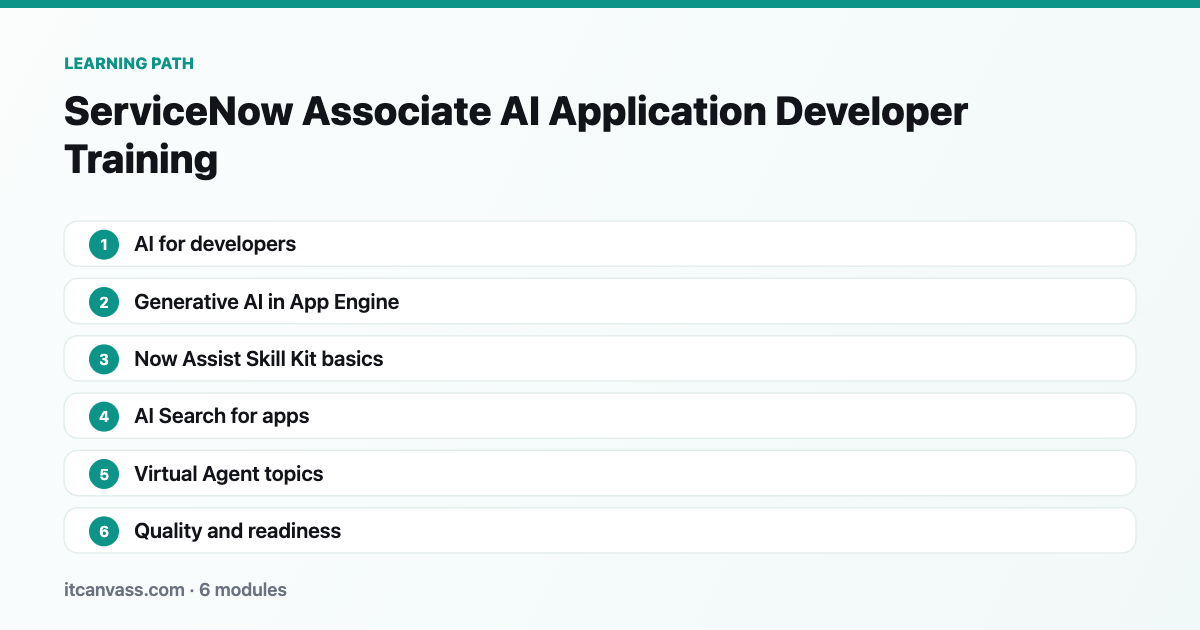Click the number 4 module badge

pyautogui.click(x=104, y=416)
